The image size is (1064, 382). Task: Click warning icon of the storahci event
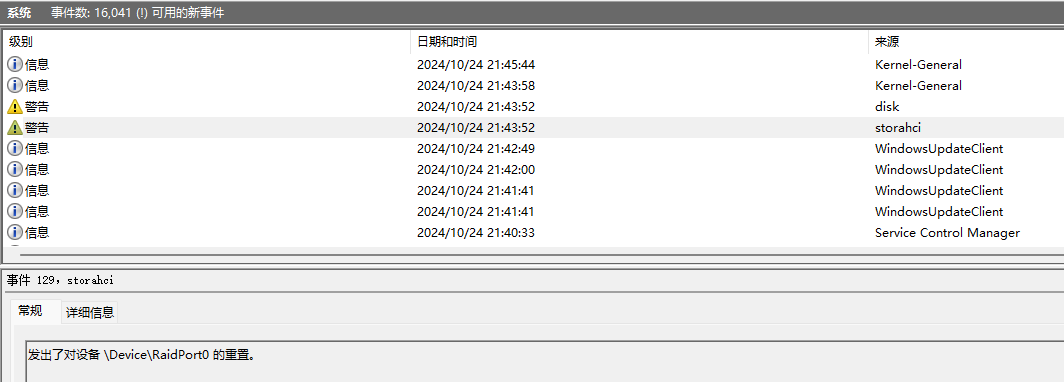(x=14, y=128)
